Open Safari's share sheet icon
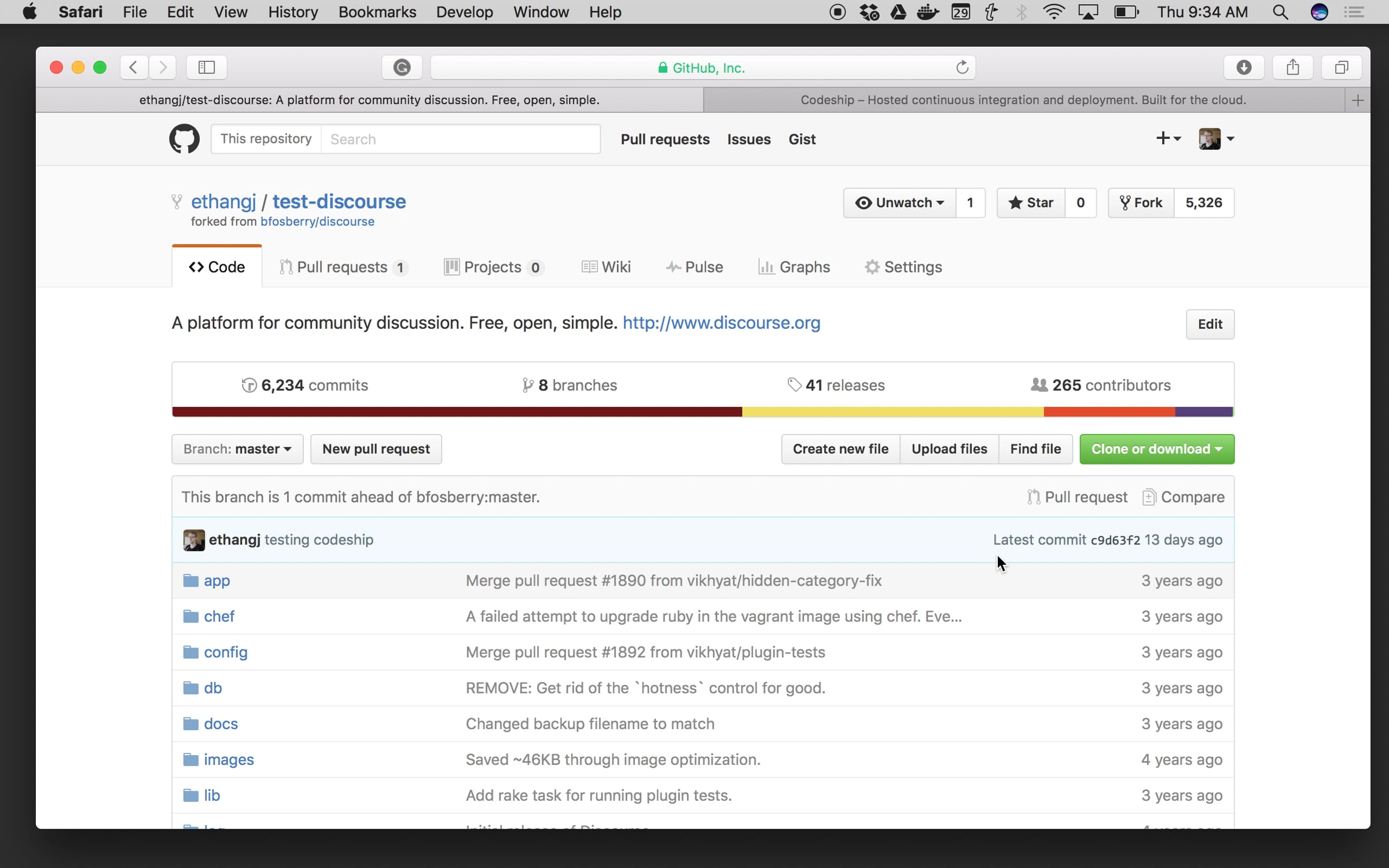Image resolution: width=1389 pixels, height=868 pixels. [1292, 68]
